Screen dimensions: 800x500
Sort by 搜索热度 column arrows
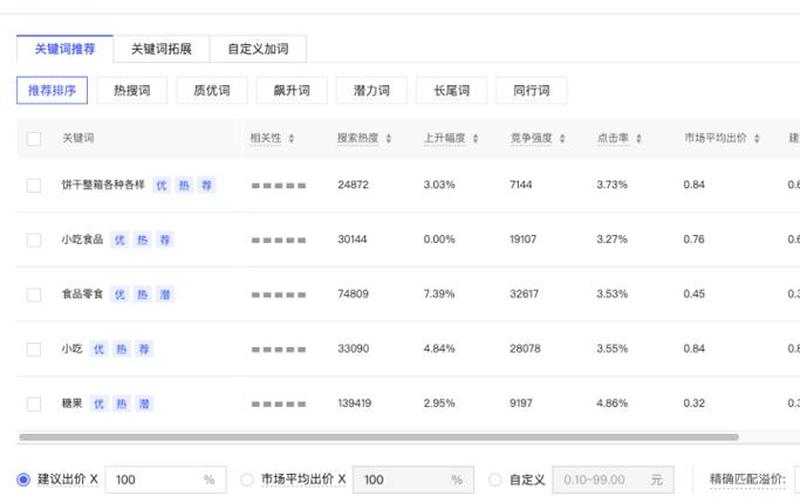(388, 139)
